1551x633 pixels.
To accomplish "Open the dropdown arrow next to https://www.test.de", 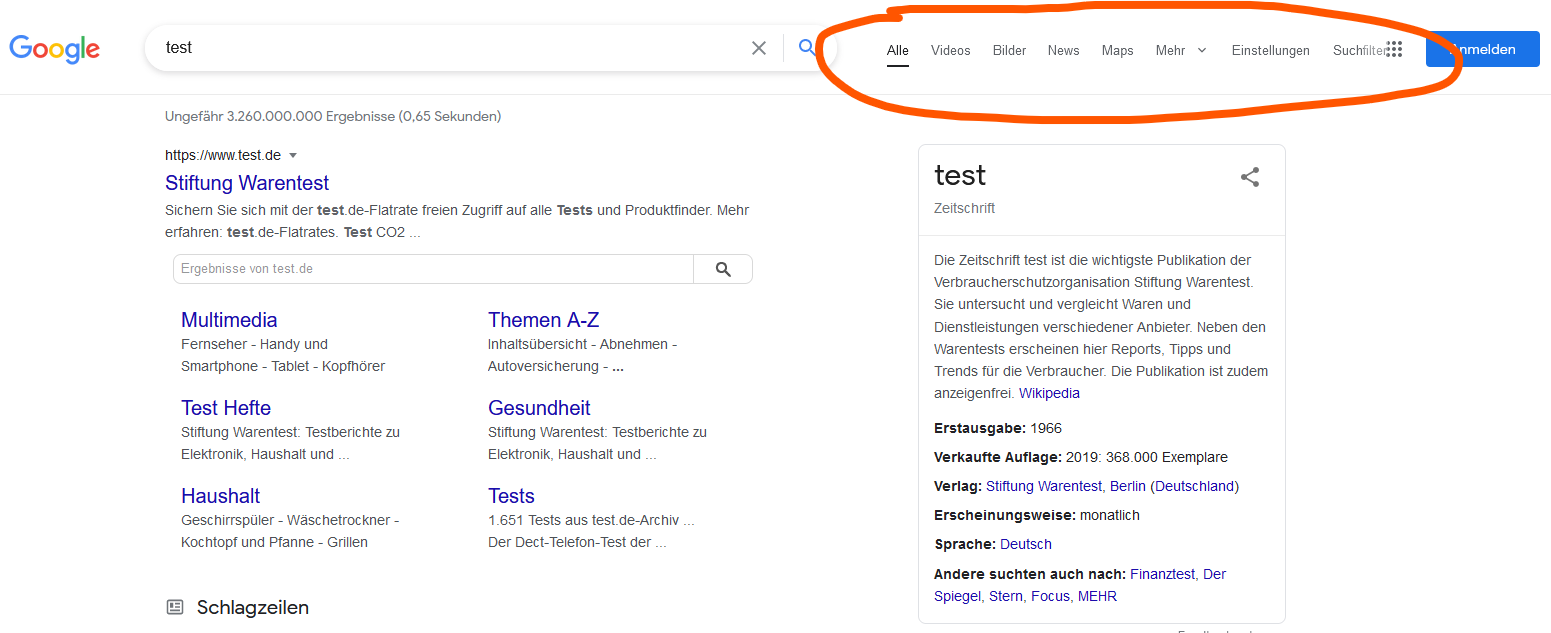I will (x=293, y=155).
